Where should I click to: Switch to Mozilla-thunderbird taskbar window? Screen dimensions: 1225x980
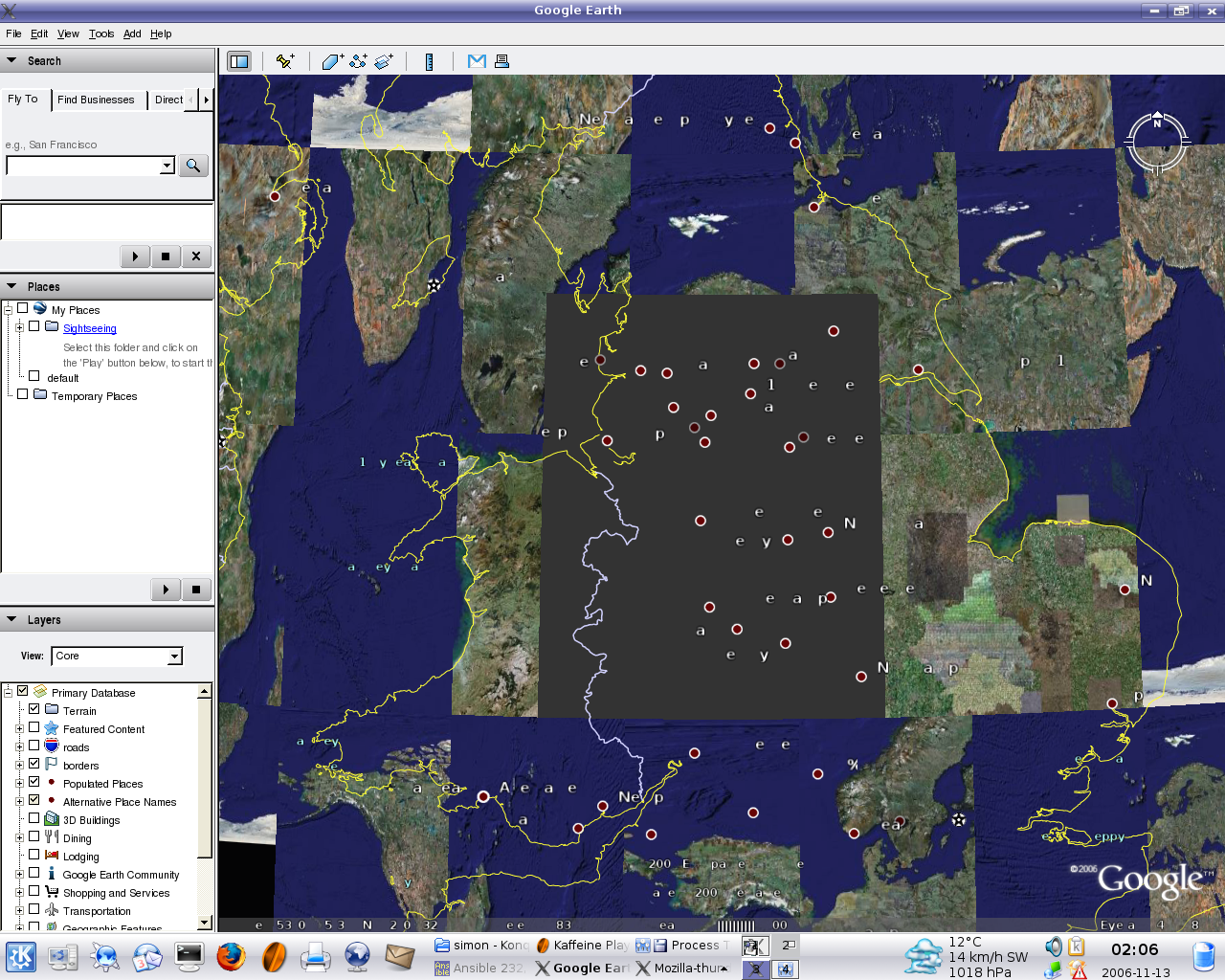680,968
